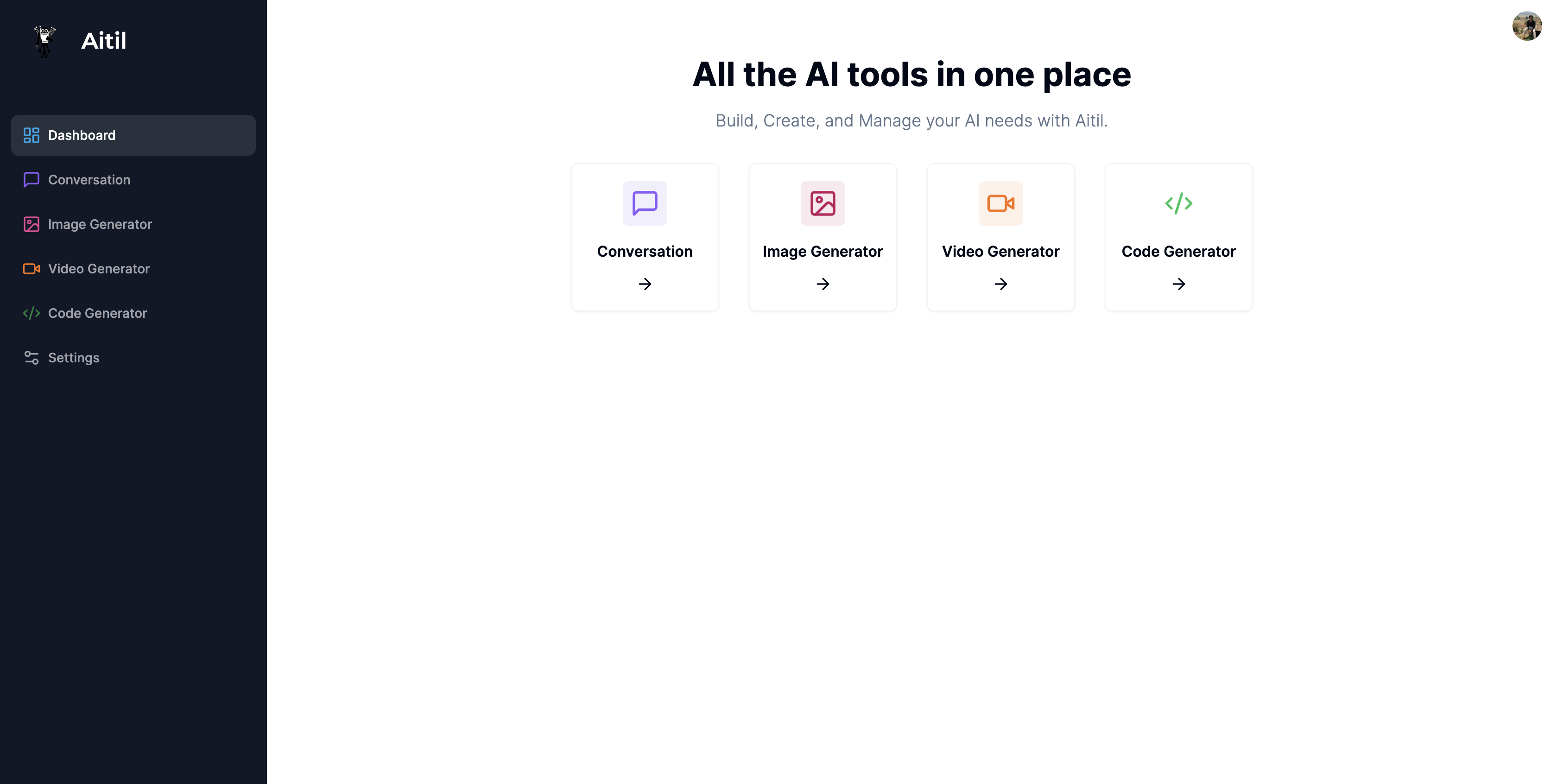Click the green Code Generator sidebar icon

pos(32,313)
